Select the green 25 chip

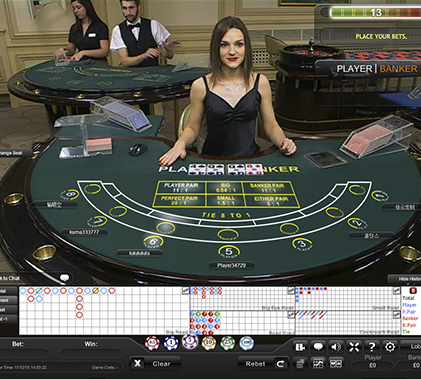[228, 343]
